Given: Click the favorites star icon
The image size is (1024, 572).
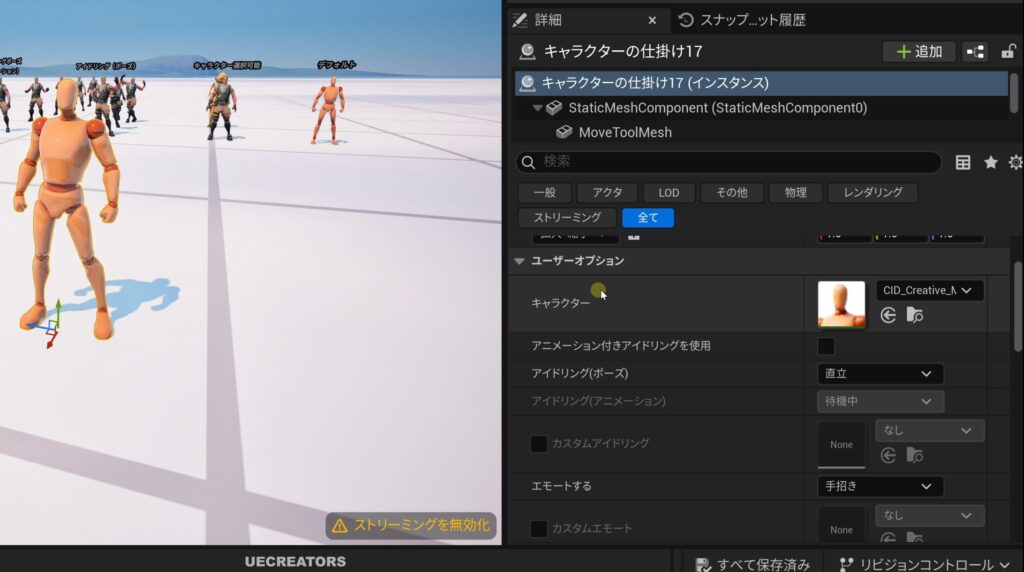Looking at the screenshot, I should coord(990,163).
